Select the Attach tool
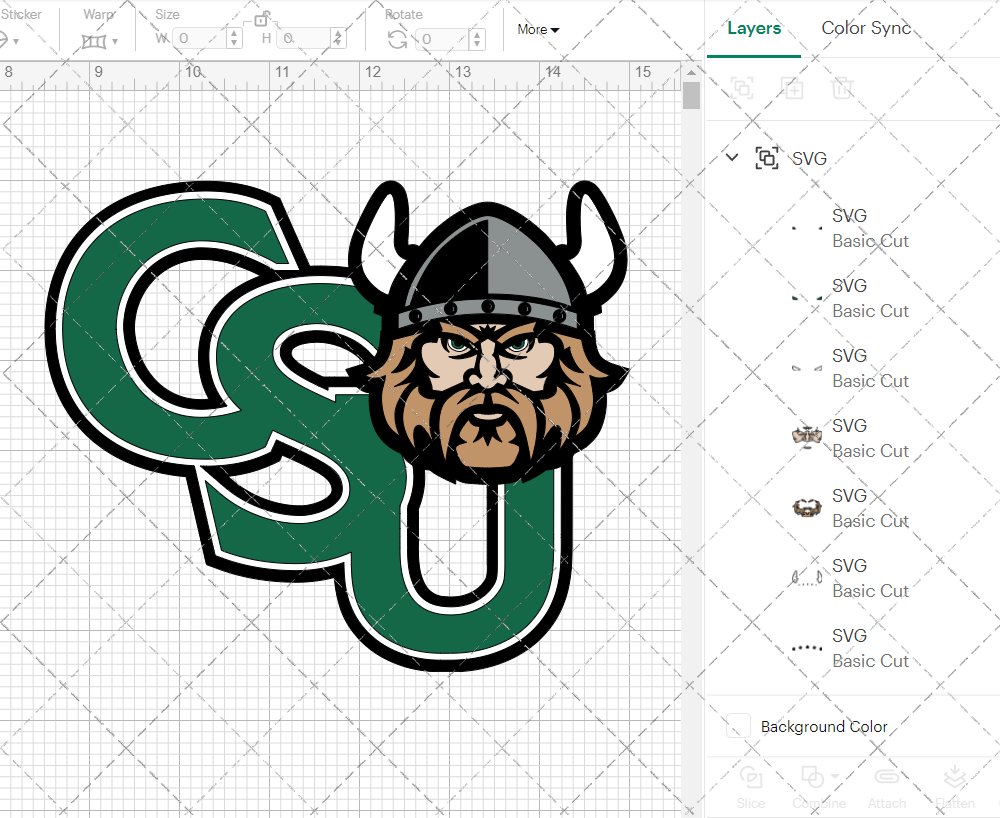Image resolution: width=1000 pixels, height=818 pixels. [x=887, y=786]
